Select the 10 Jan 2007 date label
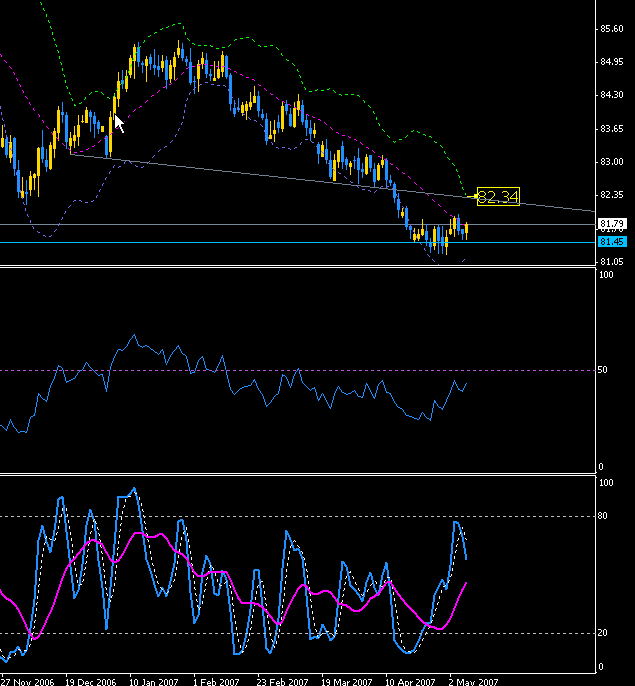The image size is (635, 686). 154,682
